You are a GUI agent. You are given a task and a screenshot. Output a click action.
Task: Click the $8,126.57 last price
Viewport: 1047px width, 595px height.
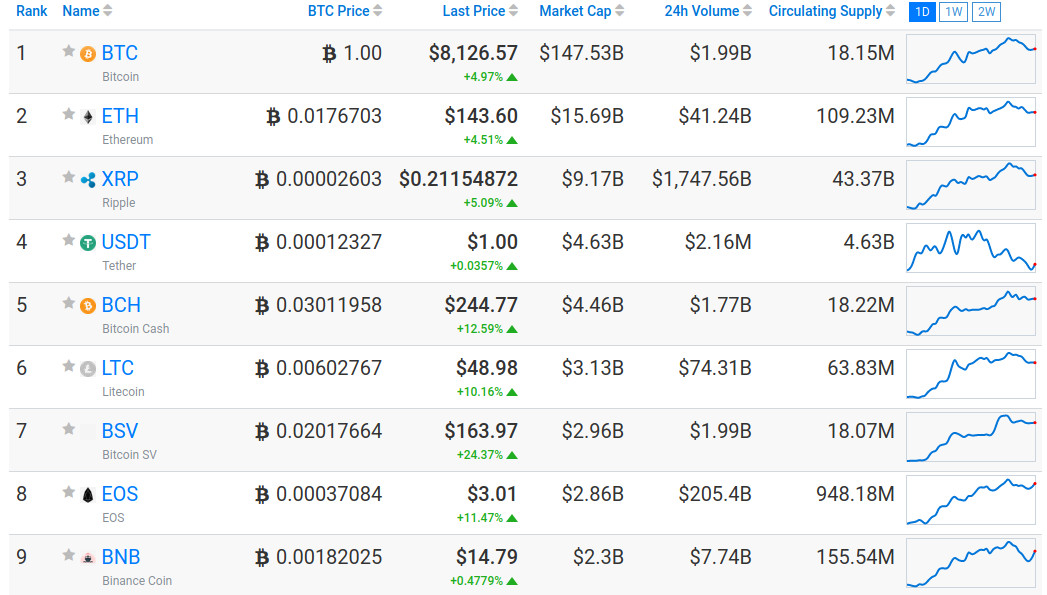pos(473,53)
